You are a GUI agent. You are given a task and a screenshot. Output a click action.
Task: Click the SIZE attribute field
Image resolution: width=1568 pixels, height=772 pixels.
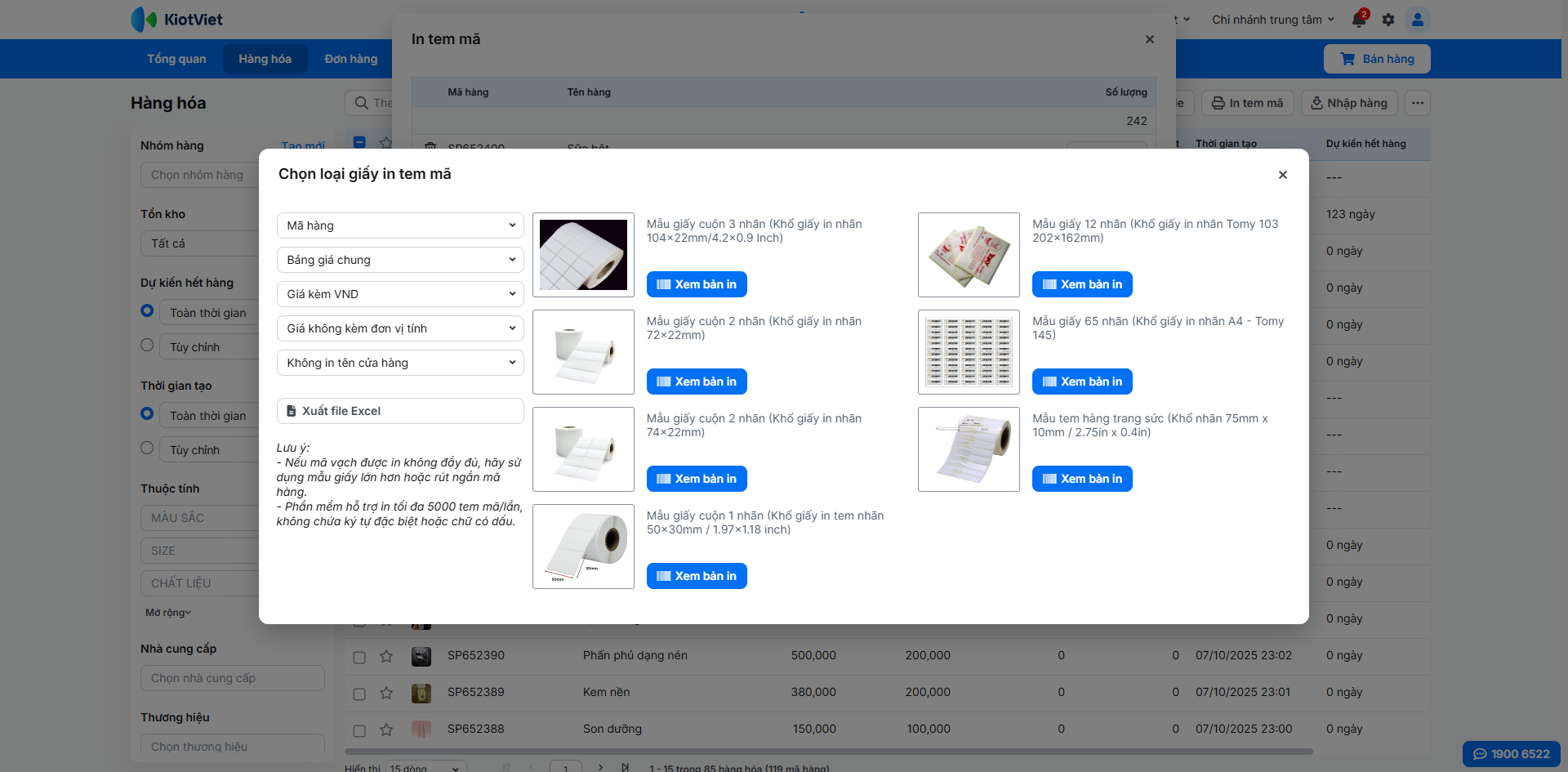pyautogui.click(x=200, y=551)
